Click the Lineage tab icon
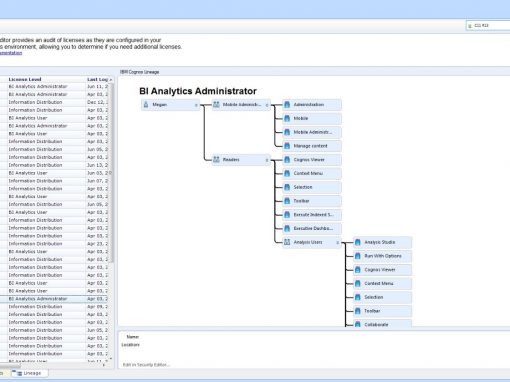Viewport: 510px width, 382px height. tap(20, 373)
